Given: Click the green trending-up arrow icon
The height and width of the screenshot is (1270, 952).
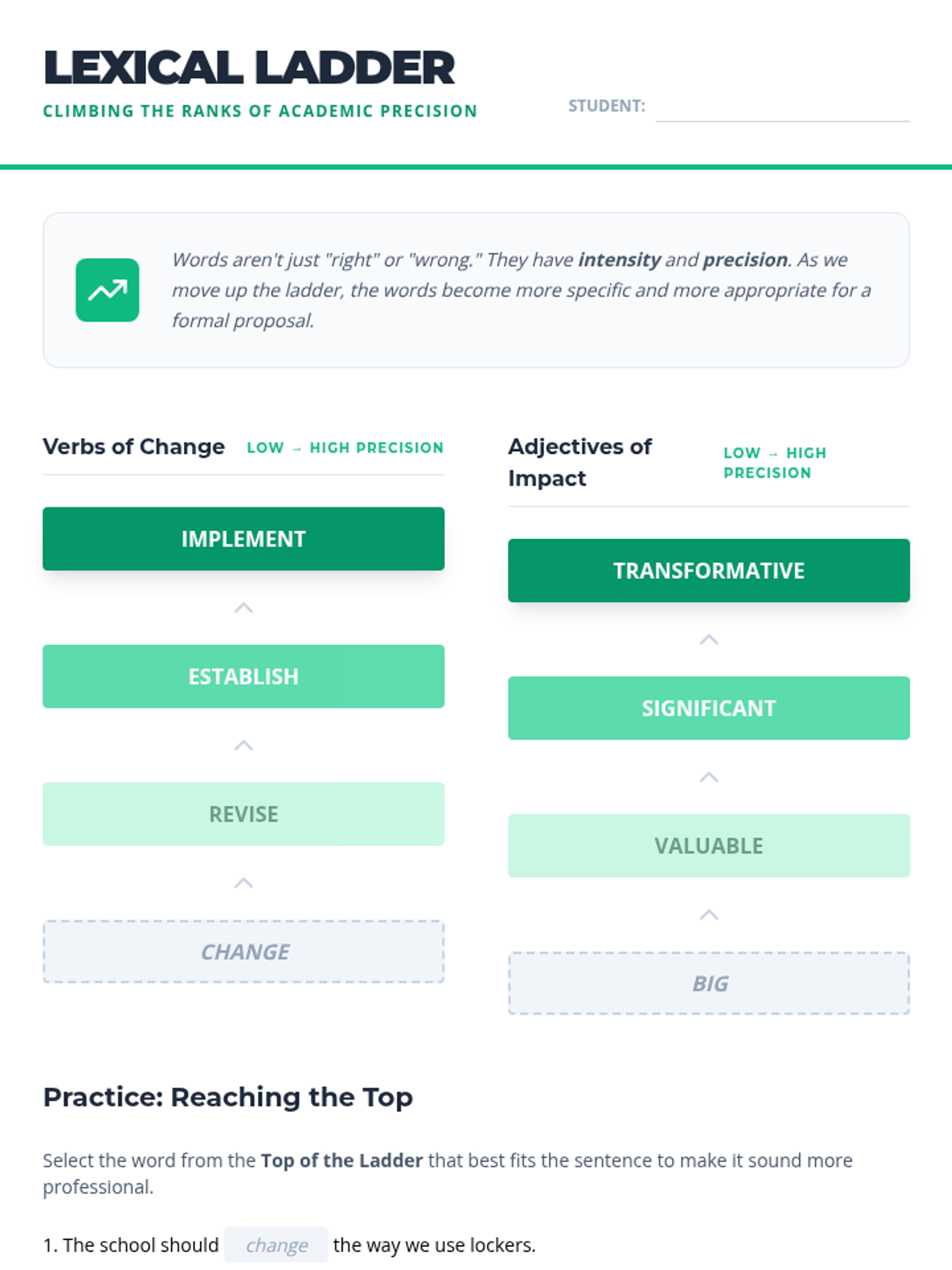Looking at the screenshot, I should tap(107, 290).
